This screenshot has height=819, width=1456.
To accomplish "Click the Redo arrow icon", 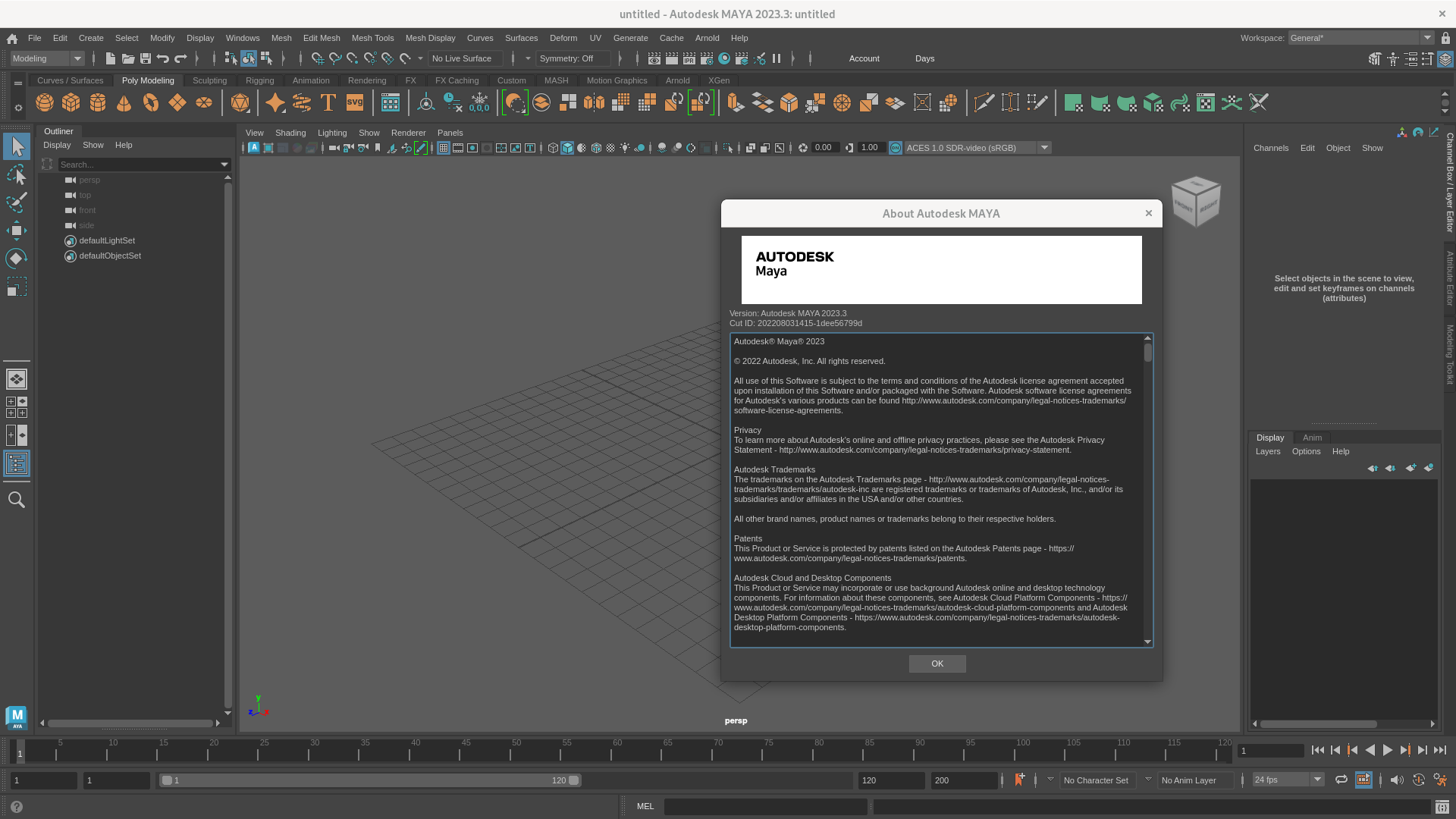I will [180, 58].
